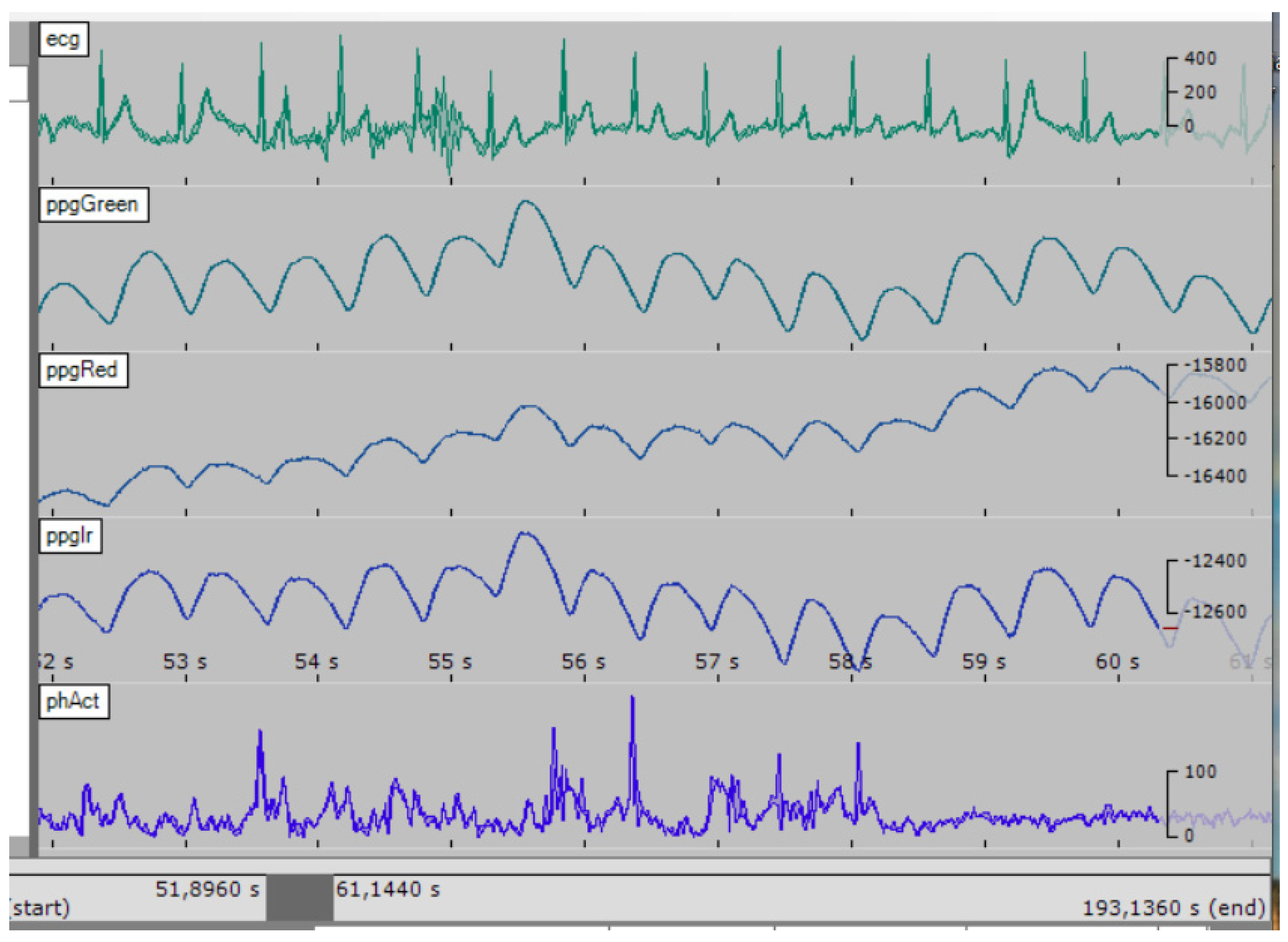Click the red marker on ppgIr trace
Viewport: 1288px width, 942px height.
click(1170, 628)
